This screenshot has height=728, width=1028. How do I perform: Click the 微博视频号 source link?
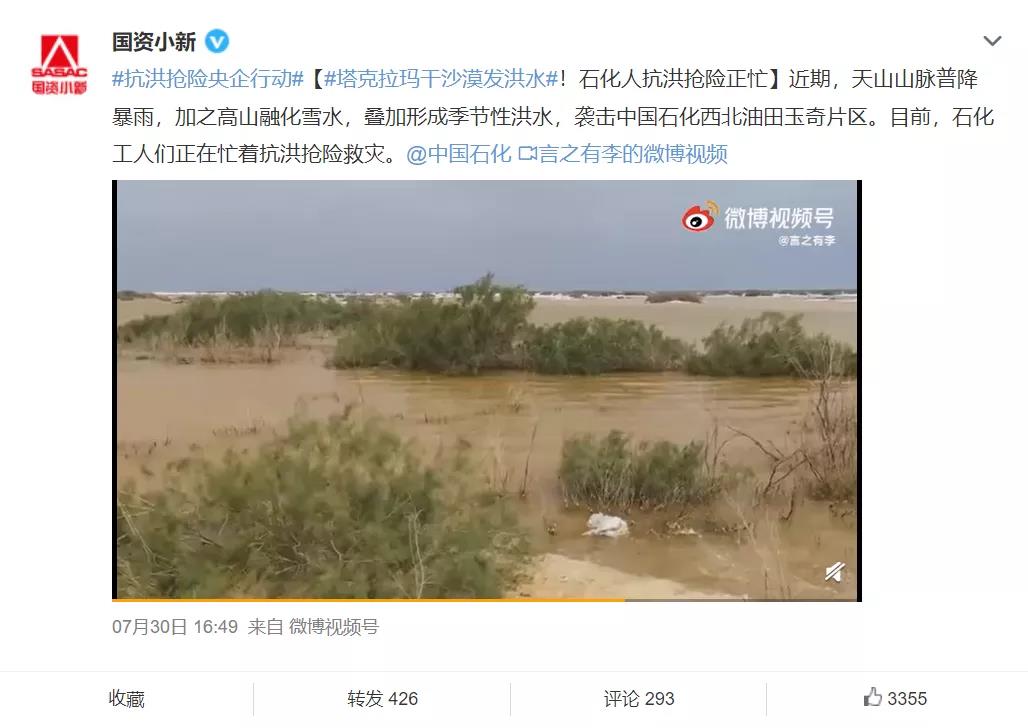coord(334,627)
